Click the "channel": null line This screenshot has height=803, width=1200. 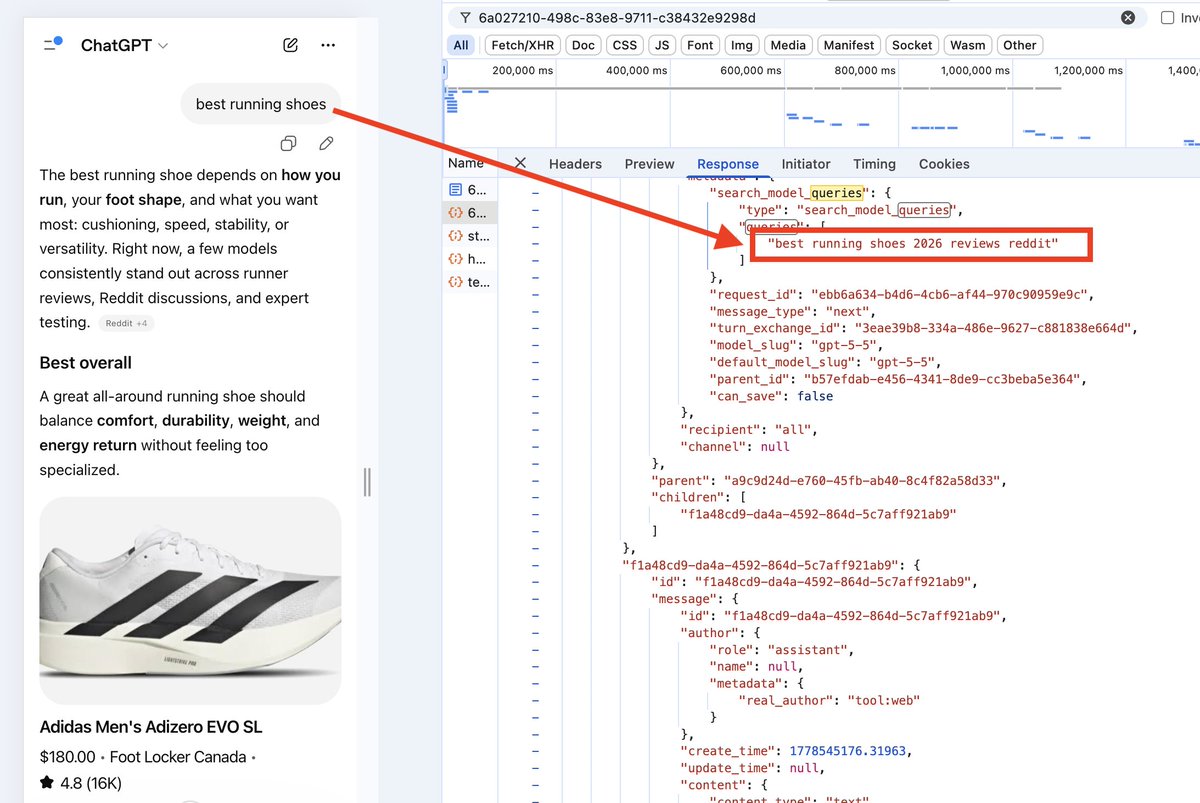pyautogui.click(x=735, y=447)
